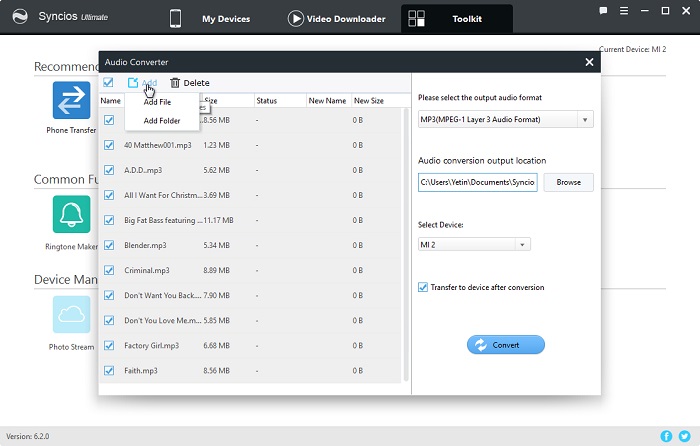
Task: Click the output location path field
Action: point(478,182)
